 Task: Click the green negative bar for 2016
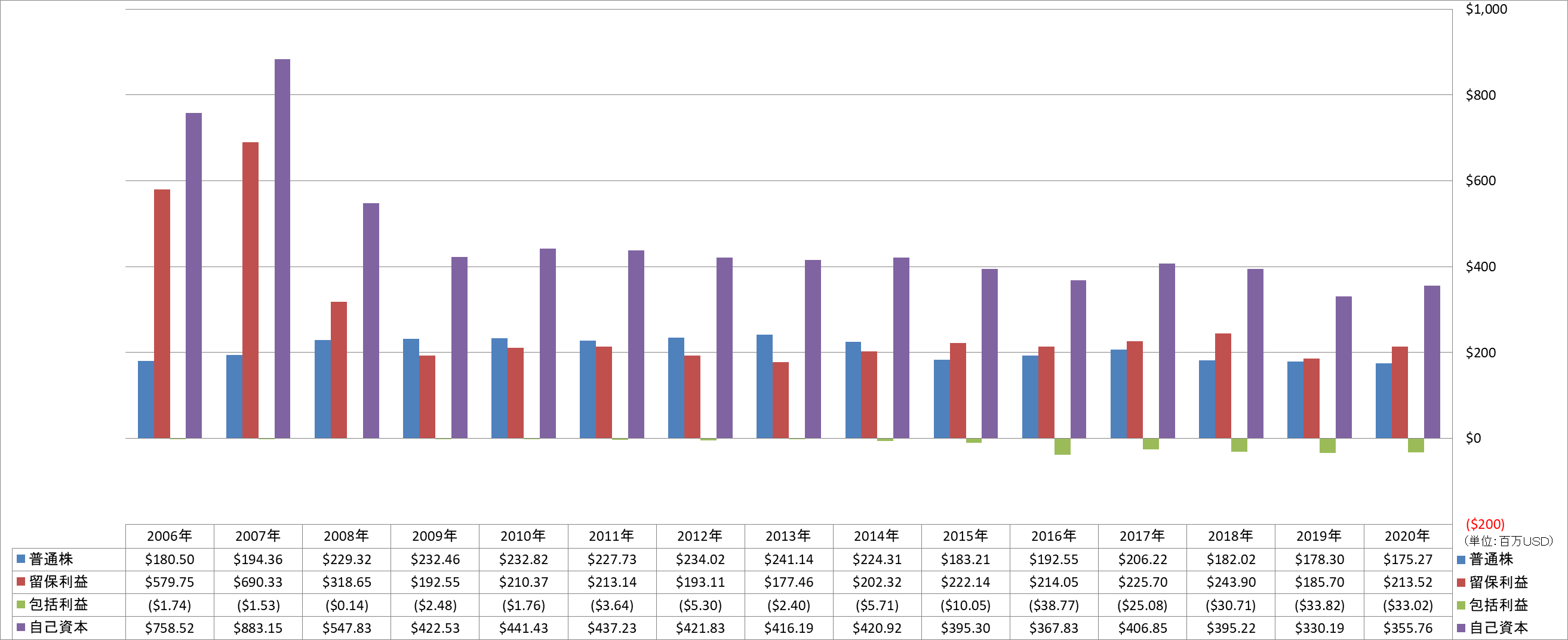click(1062, 446)
